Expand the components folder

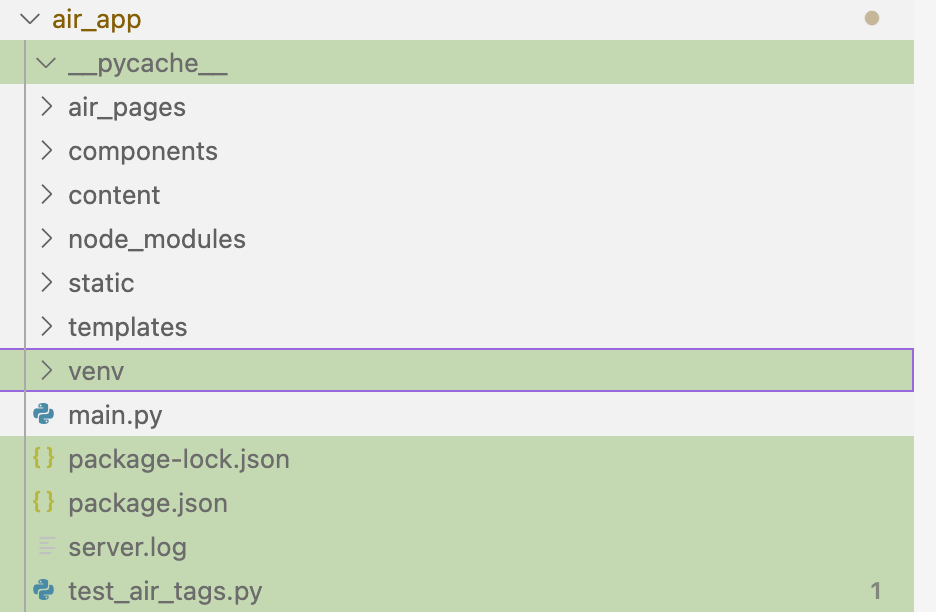(46, 151)
